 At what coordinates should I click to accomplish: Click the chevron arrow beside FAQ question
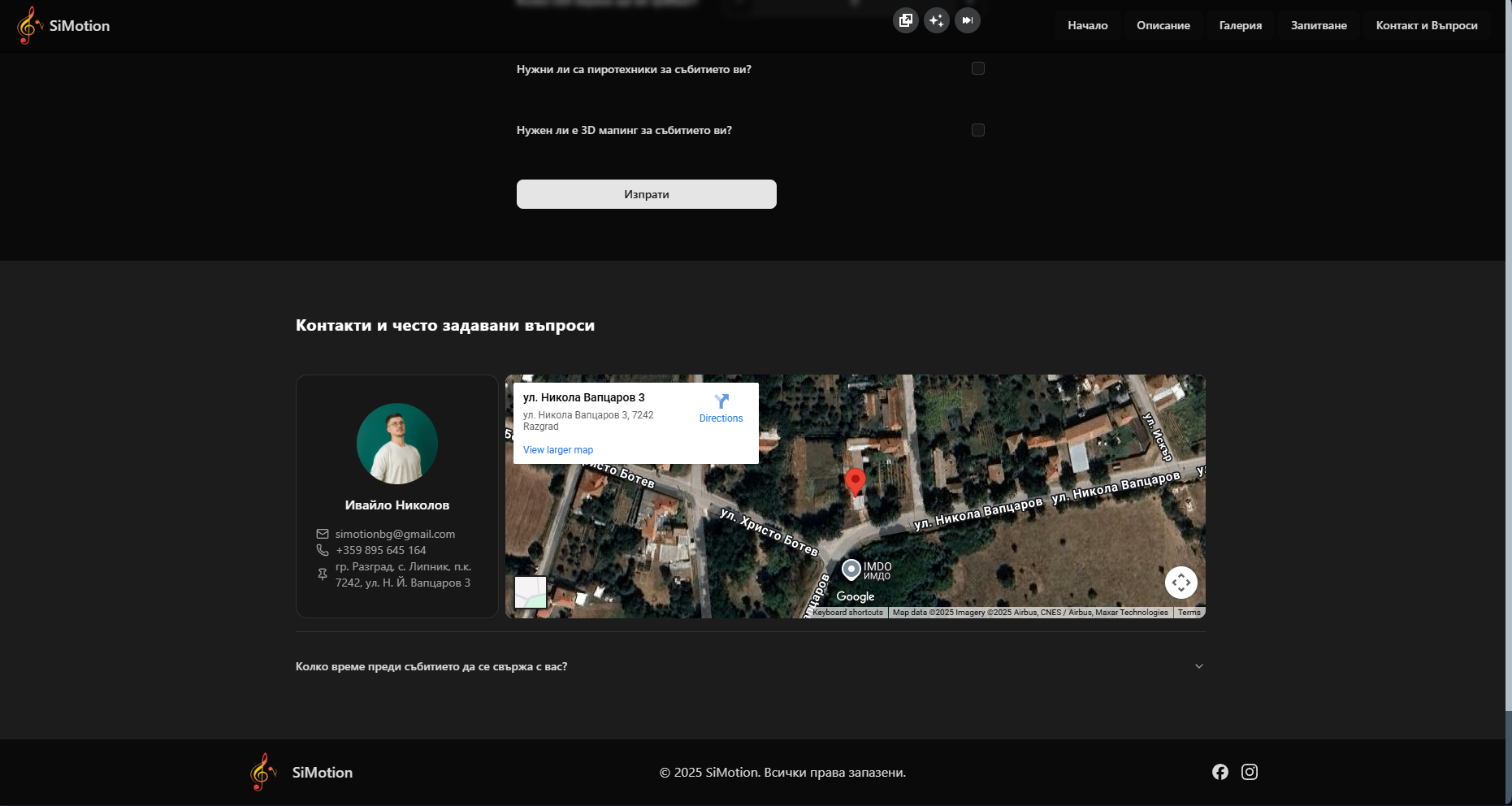(x=1198, y=666)
